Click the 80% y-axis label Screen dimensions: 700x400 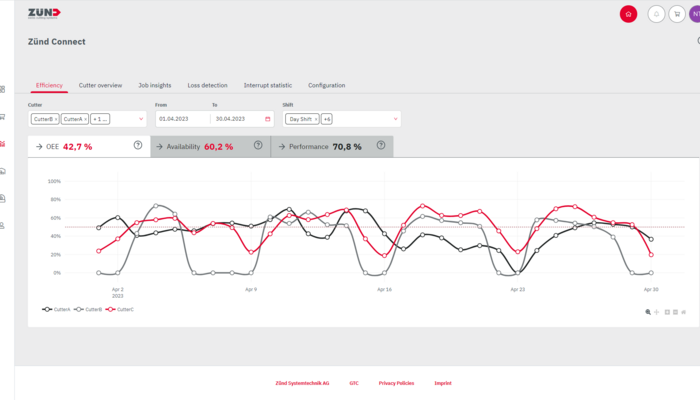55,200
